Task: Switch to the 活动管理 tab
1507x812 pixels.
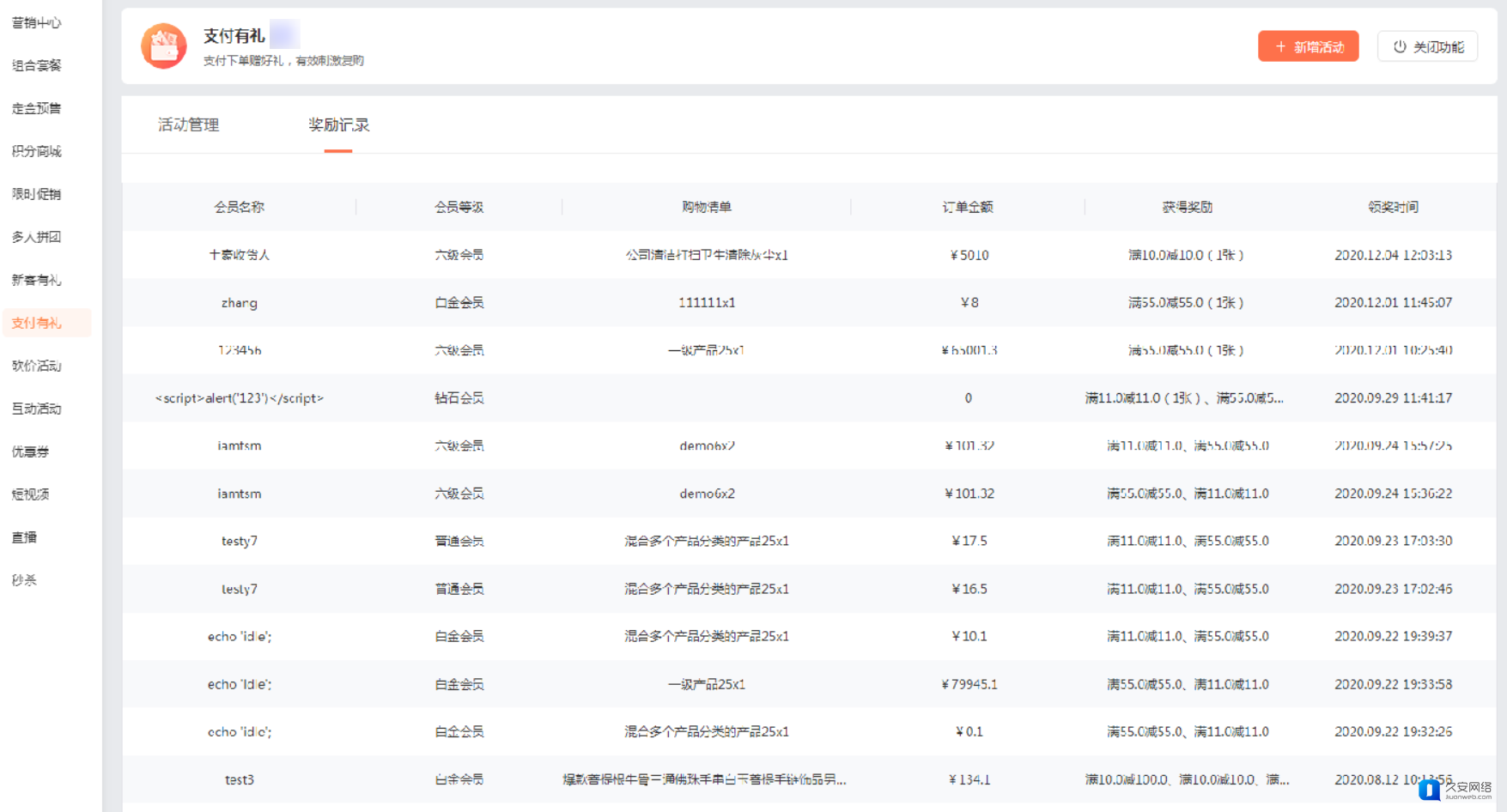Action: click(188, 124)
